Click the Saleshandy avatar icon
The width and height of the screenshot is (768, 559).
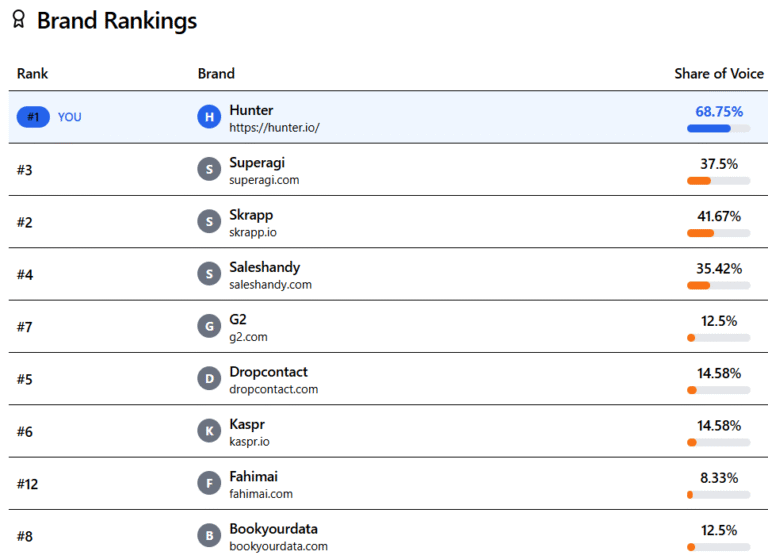(x=208, y=274)
